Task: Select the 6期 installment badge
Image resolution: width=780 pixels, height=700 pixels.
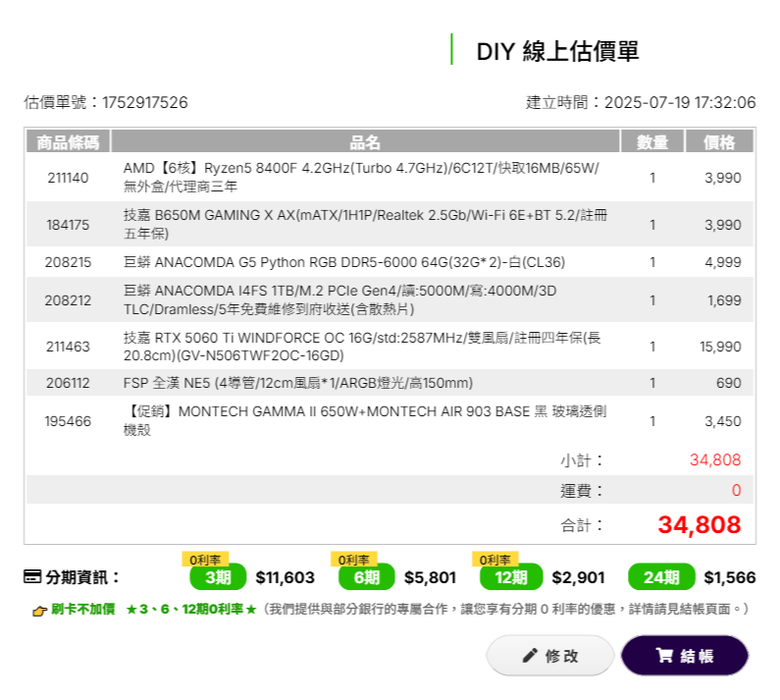Action: [367, 577]
